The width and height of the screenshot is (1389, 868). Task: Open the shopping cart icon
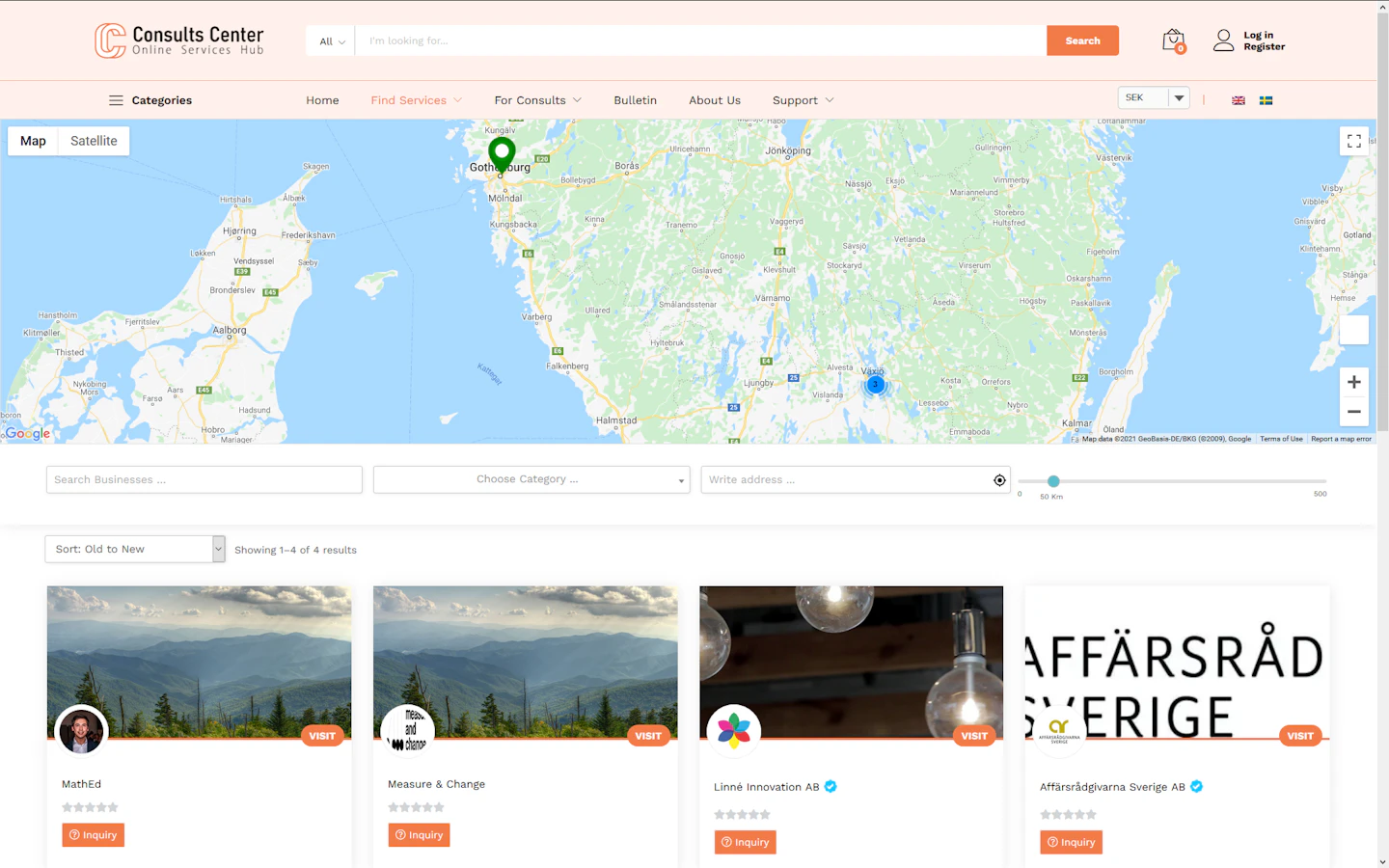(1173, 41)
